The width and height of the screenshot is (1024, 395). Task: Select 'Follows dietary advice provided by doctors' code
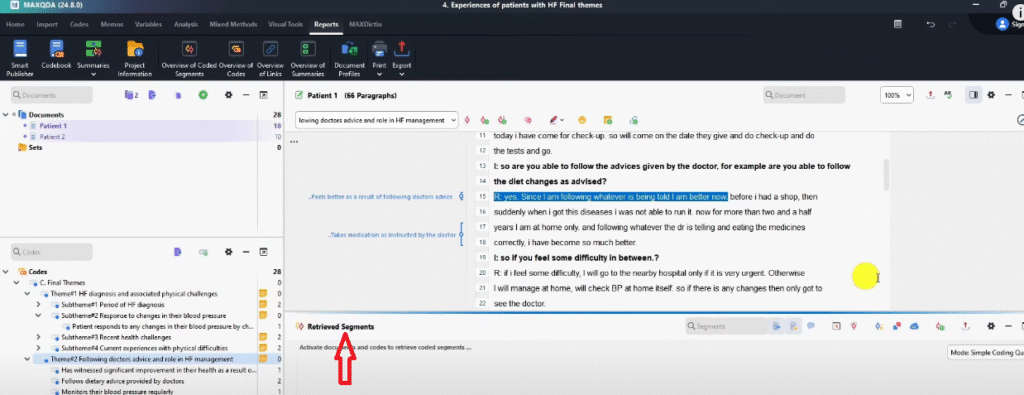click(122, 381)
